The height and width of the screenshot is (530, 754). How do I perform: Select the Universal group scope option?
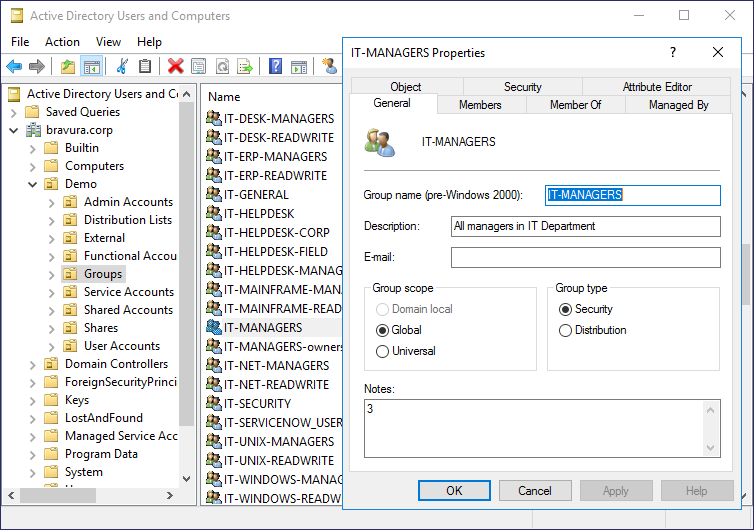[382, 351]
